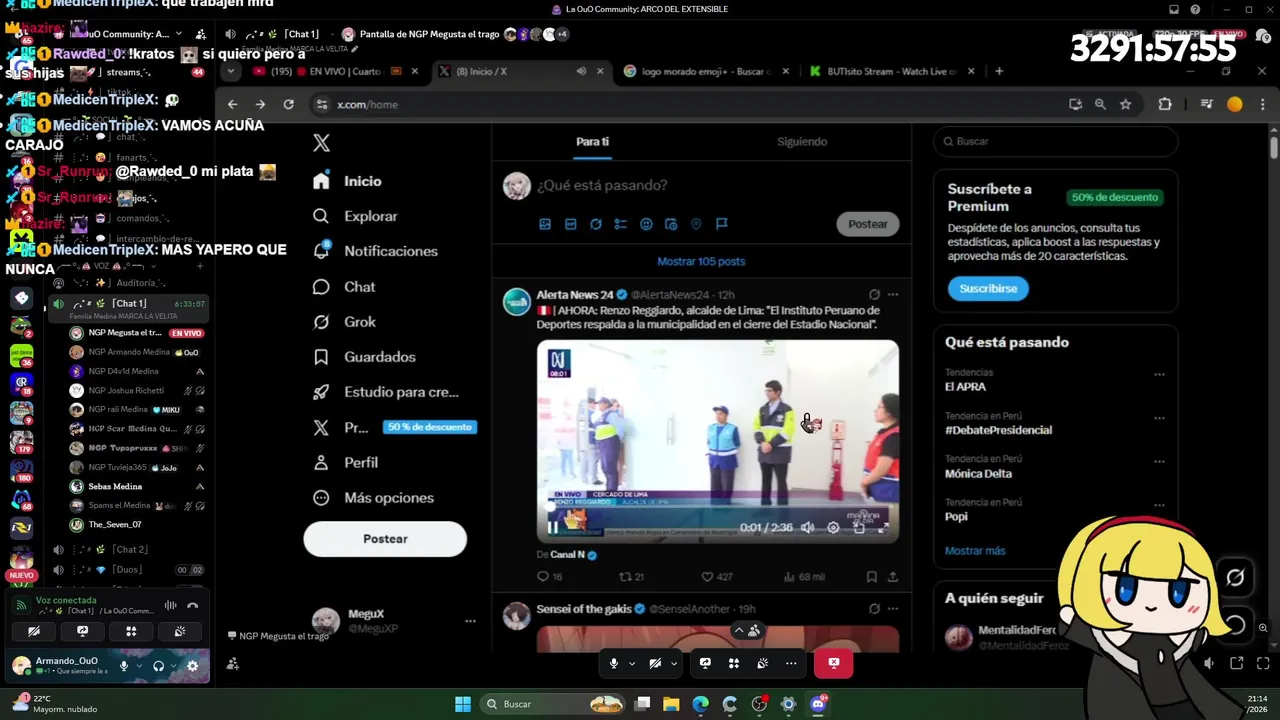Screen dimensions: 1280x720
Task: Stop the stream with the red button
Action: pos(833,663)
